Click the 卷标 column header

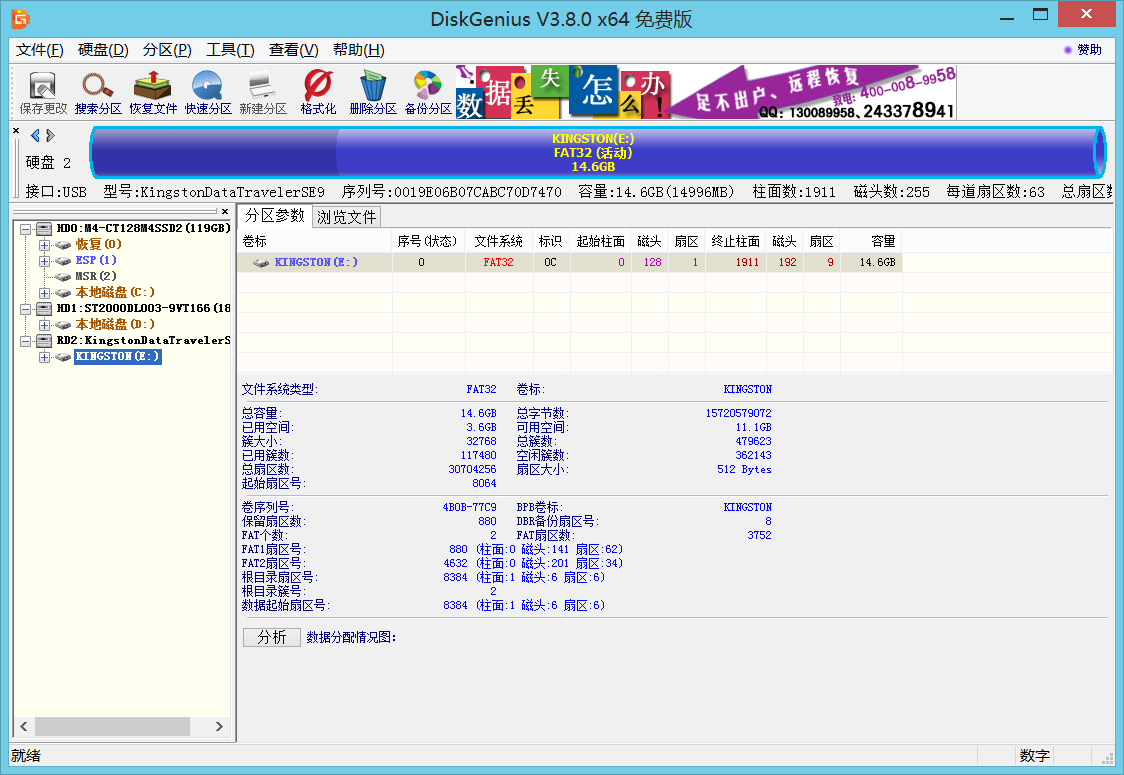314,242
